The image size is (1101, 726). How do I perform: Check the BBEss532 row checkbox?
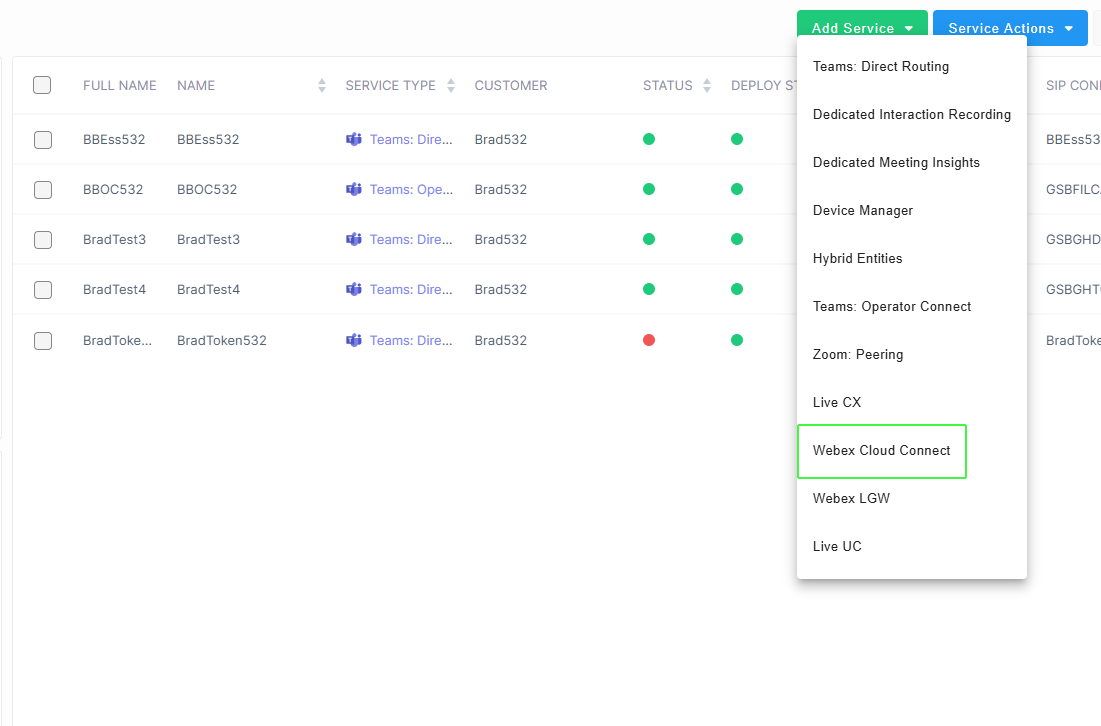[x=43, y=140]
